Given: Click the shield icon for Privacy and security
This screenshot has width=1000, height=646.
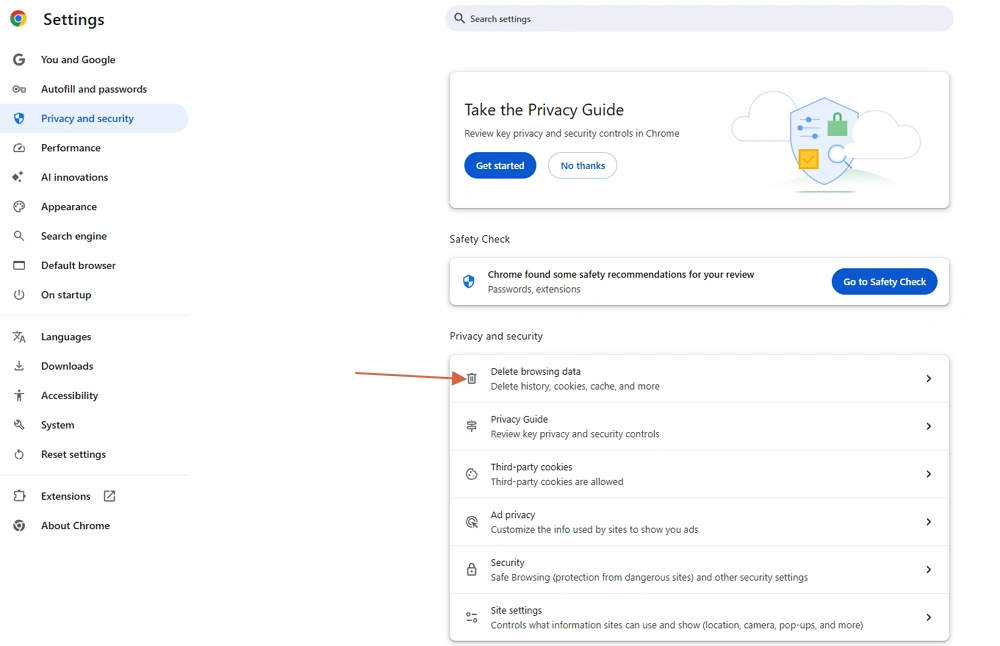Looking at the screenshot, I should [x=19, y=118].
